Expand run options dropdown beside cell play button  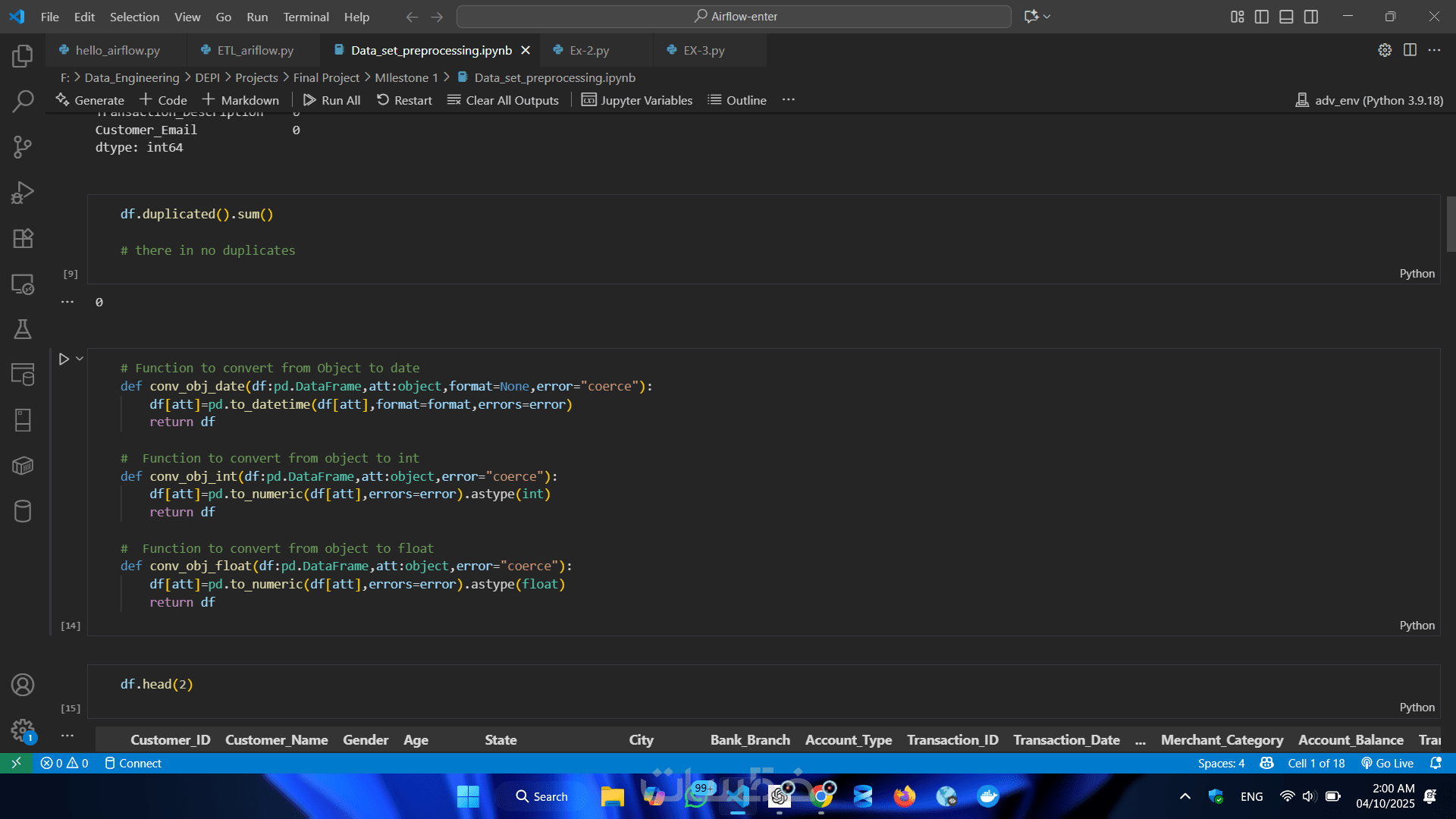tap(80, 359)
